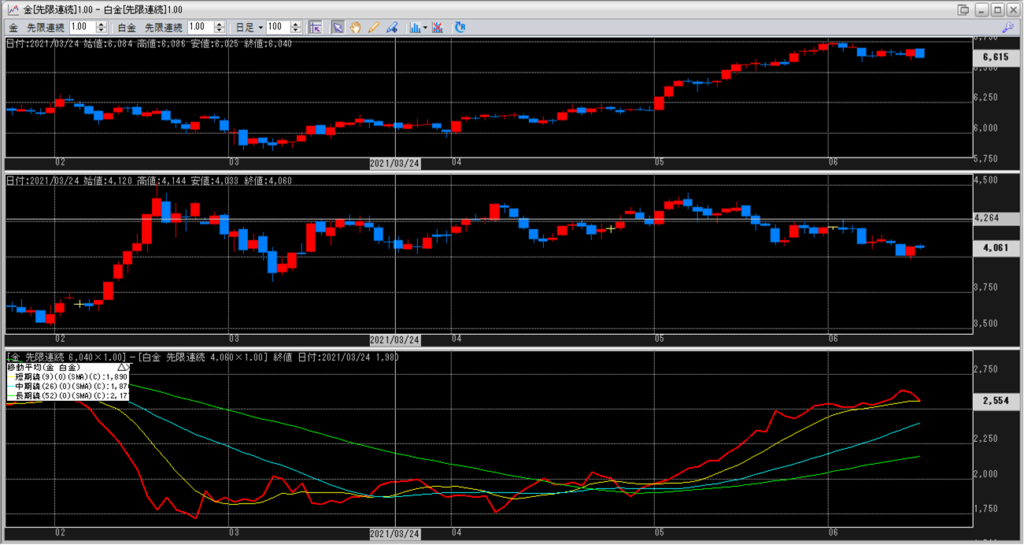Click the 2021/03/24 date marker on gold chart
Screen dimensions: 1024x545
[394, 162]
